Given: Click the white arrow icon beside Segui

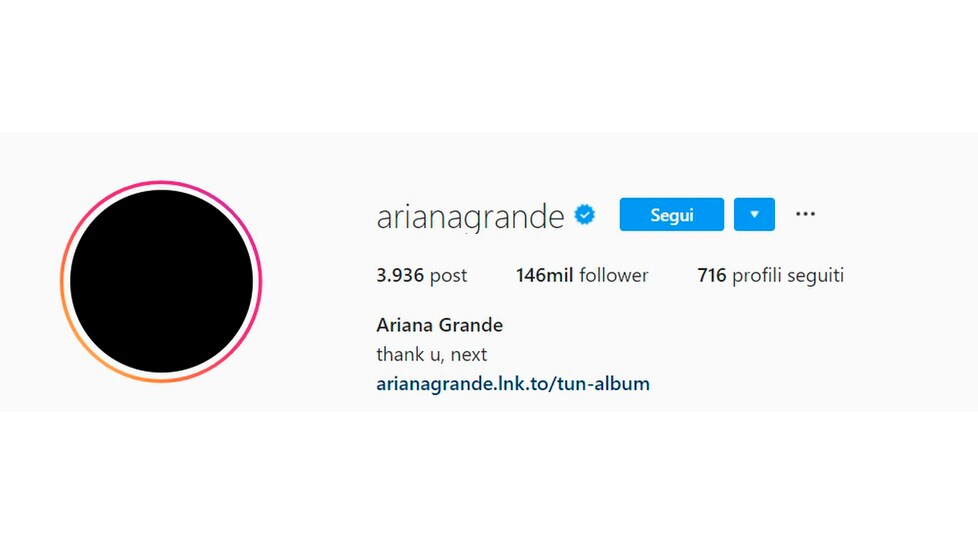Looking at the screenshot, I should [754, 214].
